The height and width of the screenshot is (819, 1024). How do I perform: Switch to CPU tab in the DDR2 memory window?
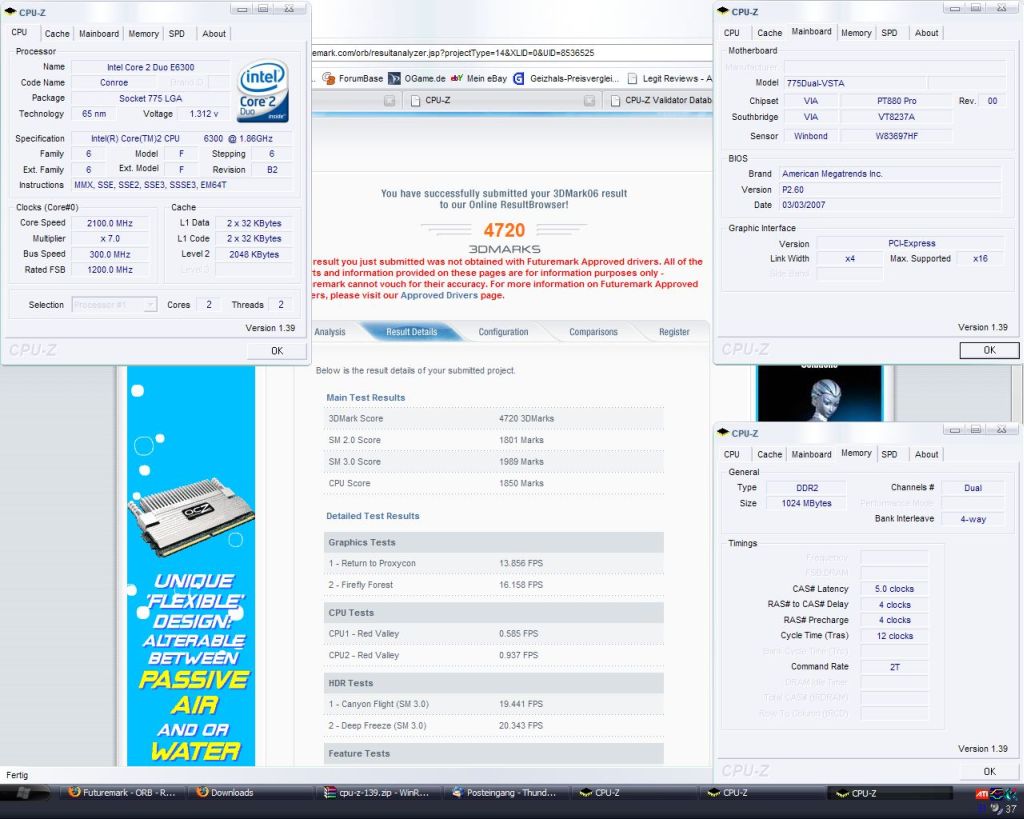click(x=731, y=454)
